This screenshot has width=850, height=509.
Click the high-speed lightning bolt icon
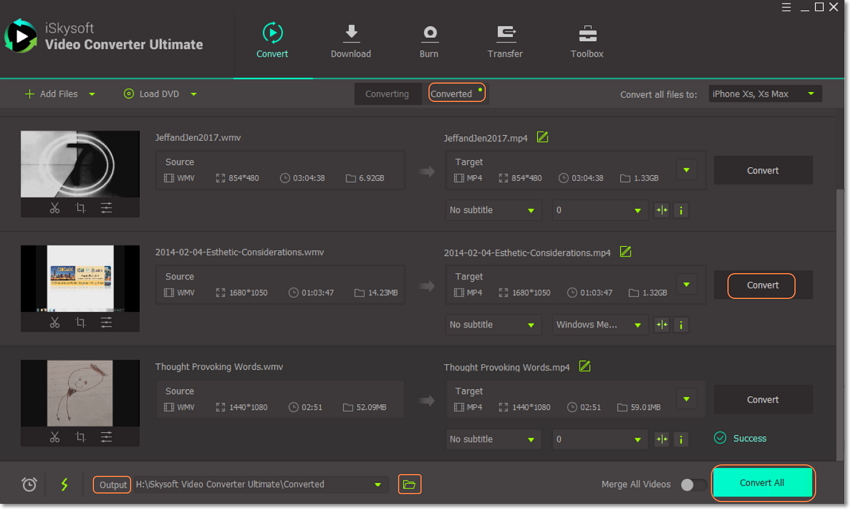[65, 484]
